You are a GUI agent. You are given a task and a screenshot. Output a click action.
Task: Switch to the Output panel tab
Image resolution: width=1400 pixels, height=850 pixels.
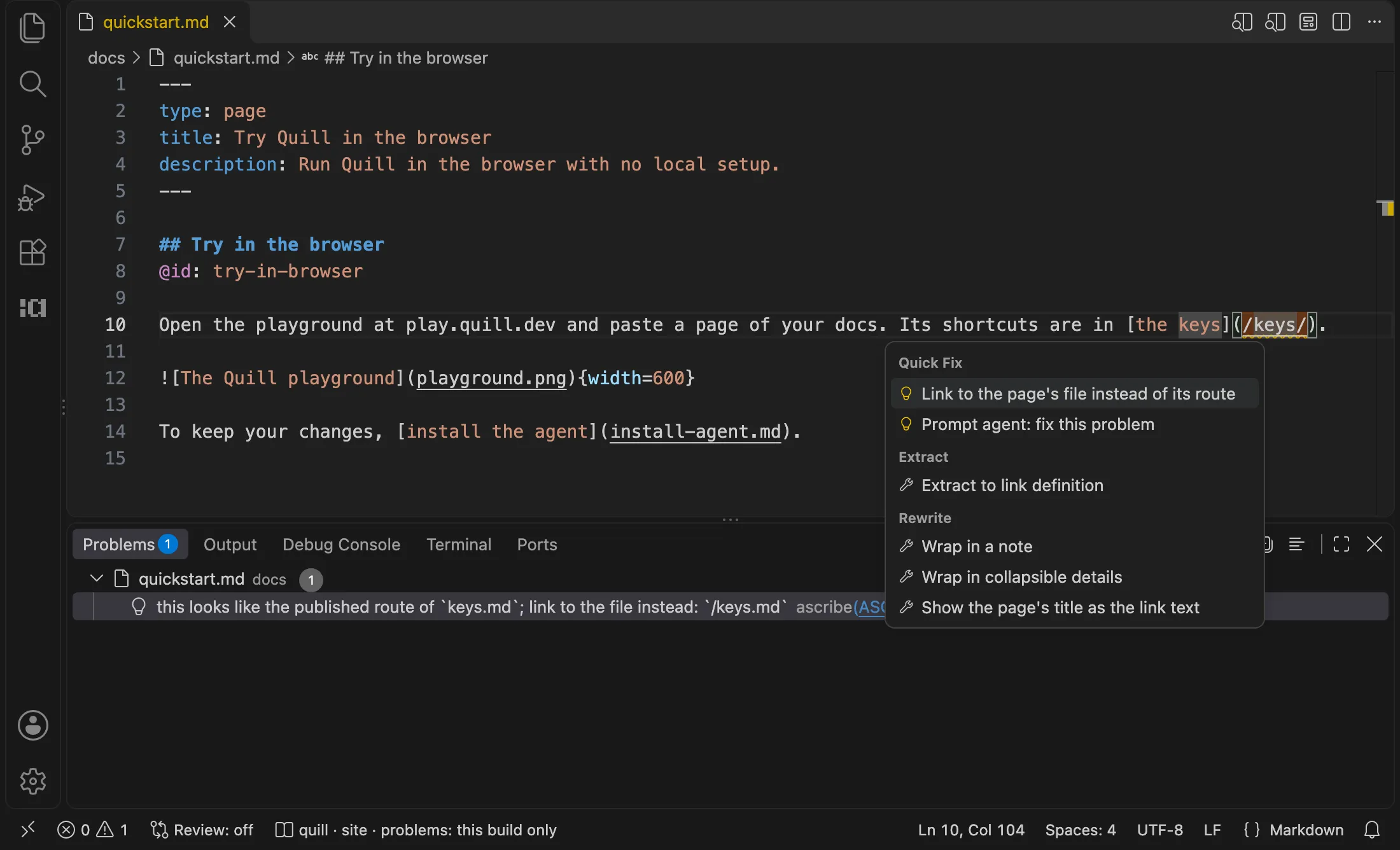click(230, 545)
